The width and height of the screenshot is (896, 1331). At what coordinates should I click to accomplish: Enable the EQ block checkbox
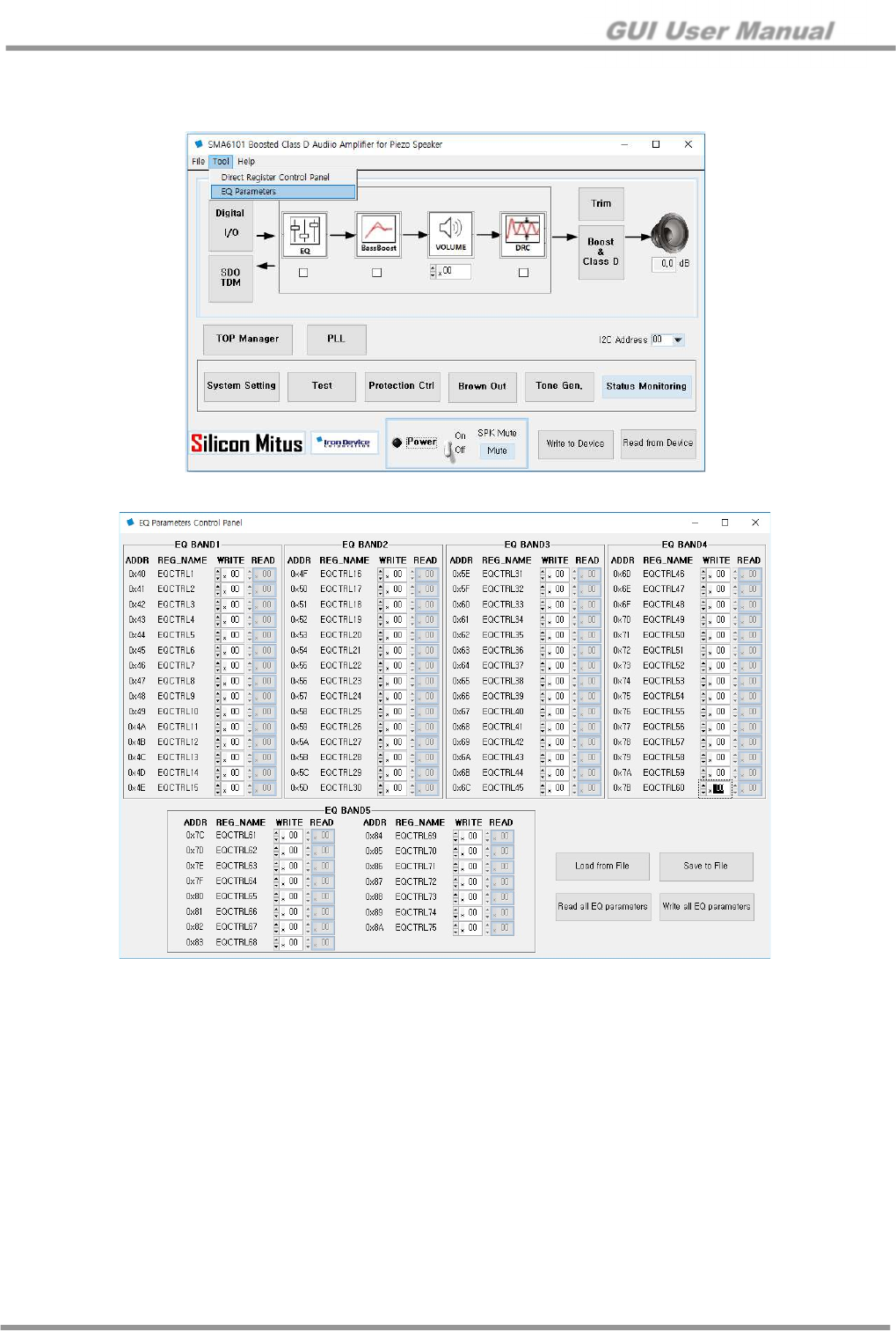(x=303, y=273)
